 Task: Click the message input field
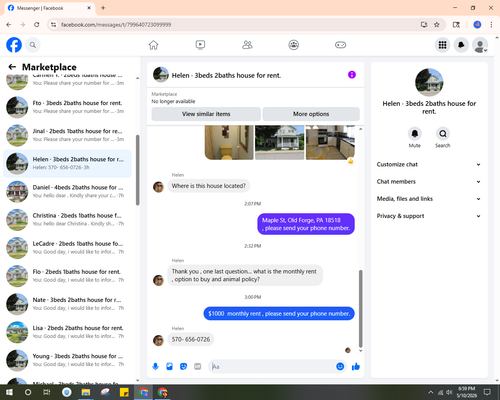(x=273, y=367)
